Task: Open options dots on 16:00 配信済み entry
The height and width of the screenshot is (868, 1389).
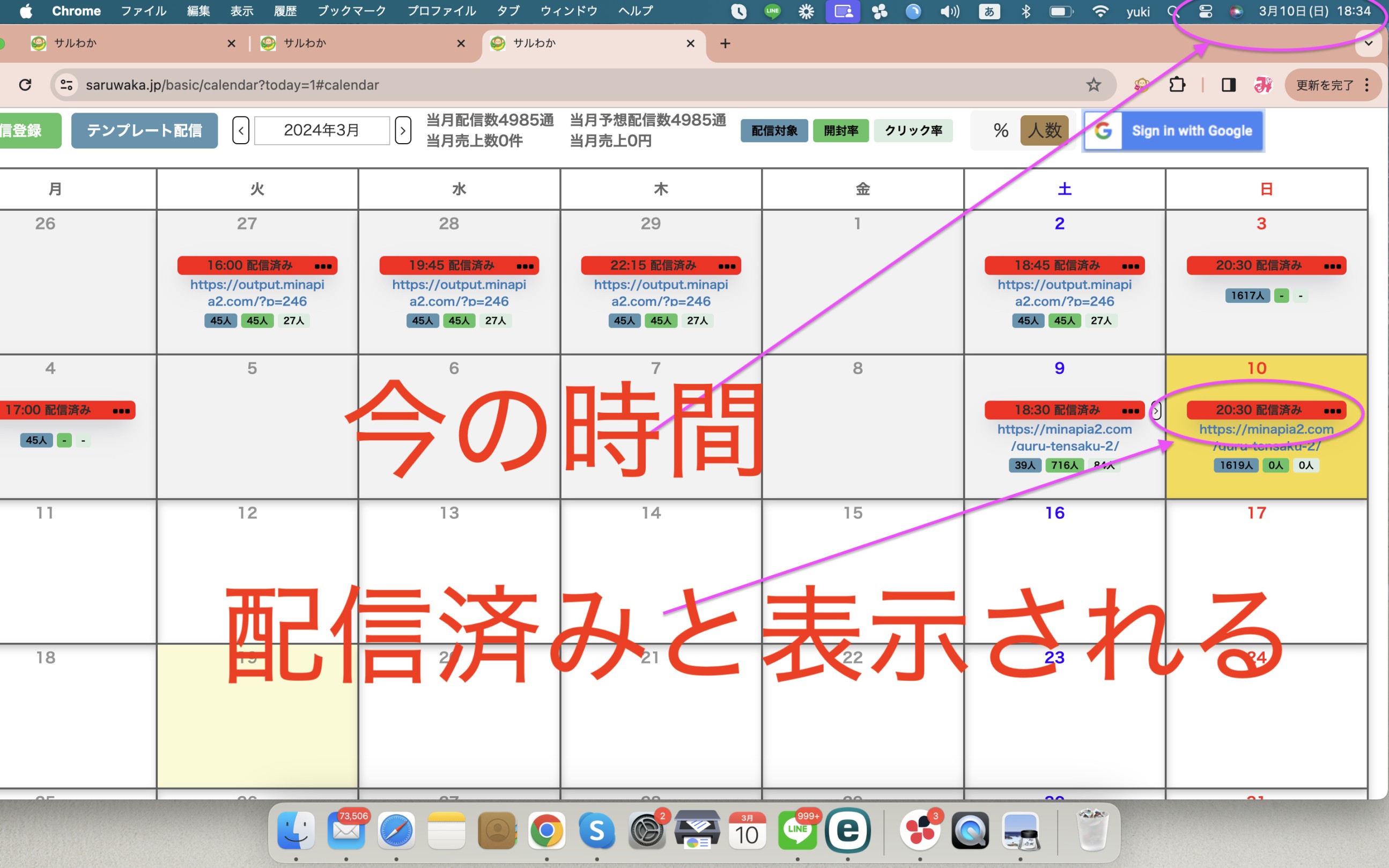Action: (x=323, y=266)
